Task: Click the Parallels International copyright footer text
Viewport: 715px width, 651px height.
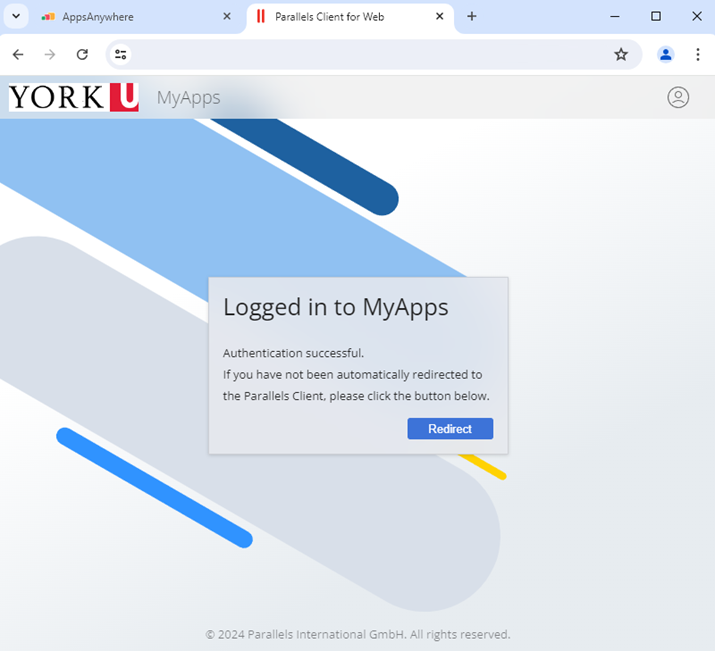Action: click(358, 634)
